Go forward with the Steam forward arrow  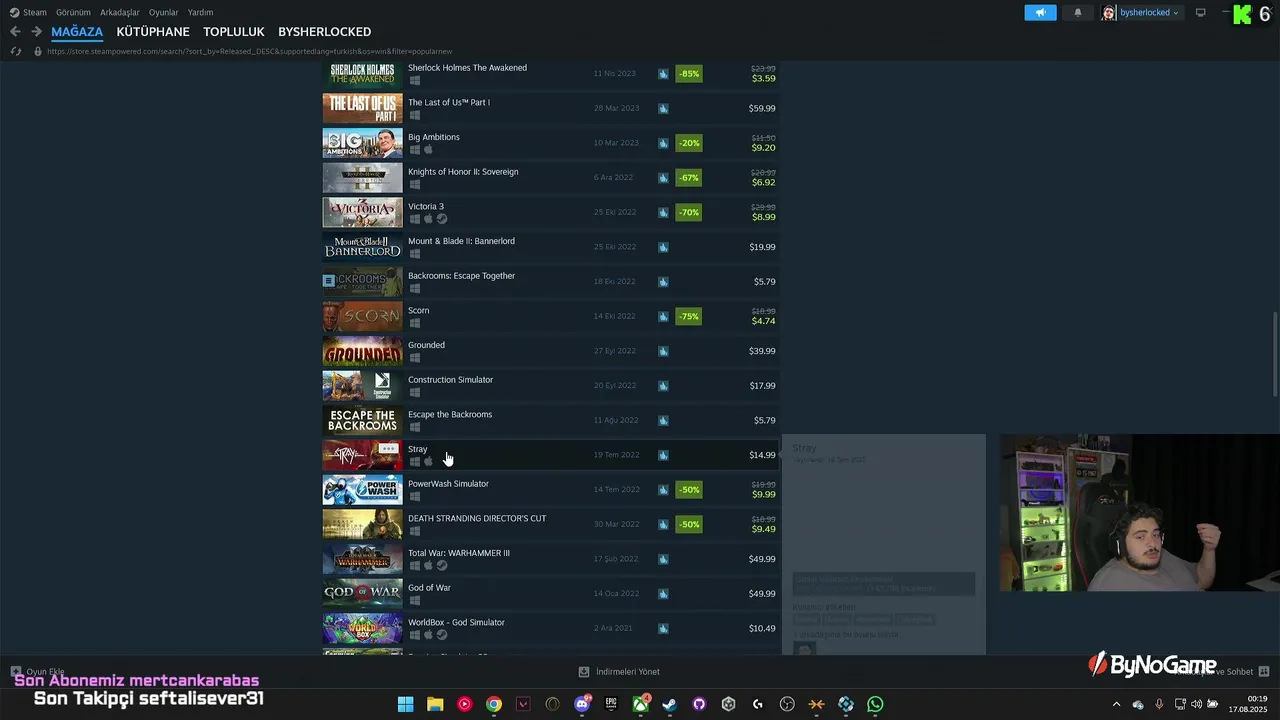click(36, 32)
